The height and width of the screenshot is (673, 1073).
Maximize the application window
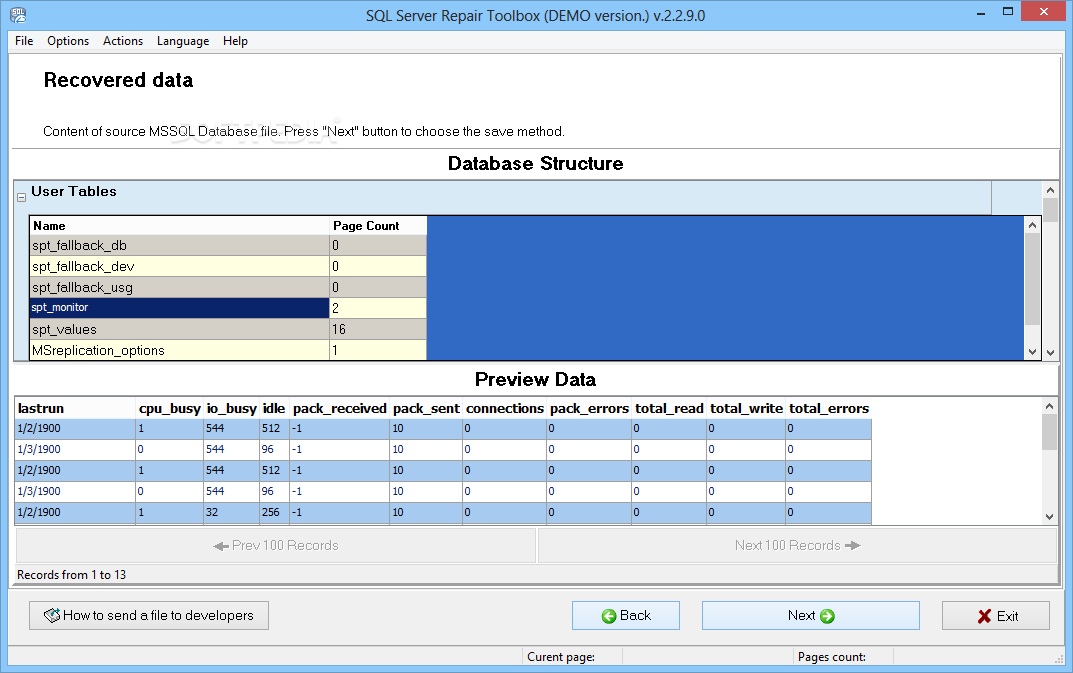[x=1007, y=12]
